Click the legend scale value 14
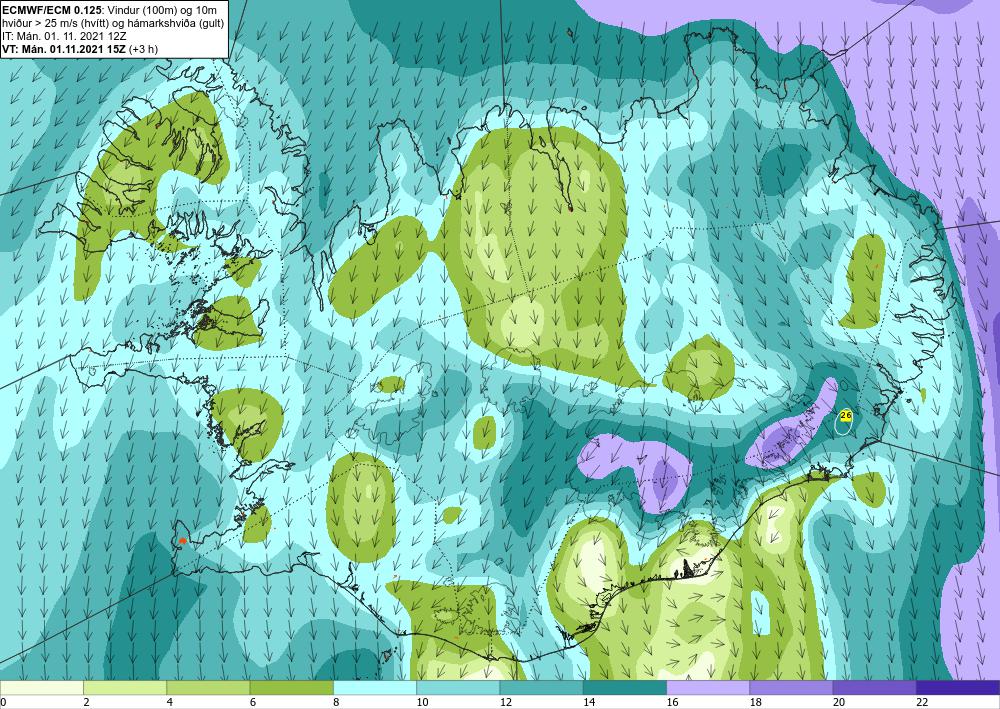 pyautogui.click(x=588, y=702)
